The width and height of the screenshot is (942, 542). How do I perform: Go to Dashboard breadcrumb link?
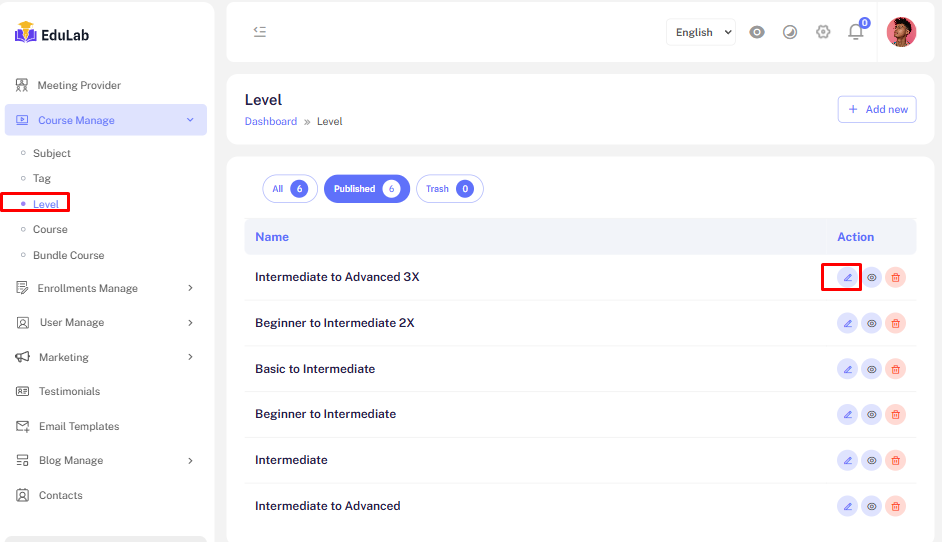[x=270, y=121]
